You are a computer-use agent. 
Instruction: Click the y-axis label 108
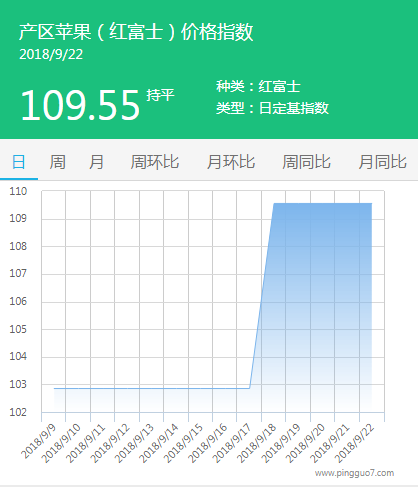coord(18,246)
